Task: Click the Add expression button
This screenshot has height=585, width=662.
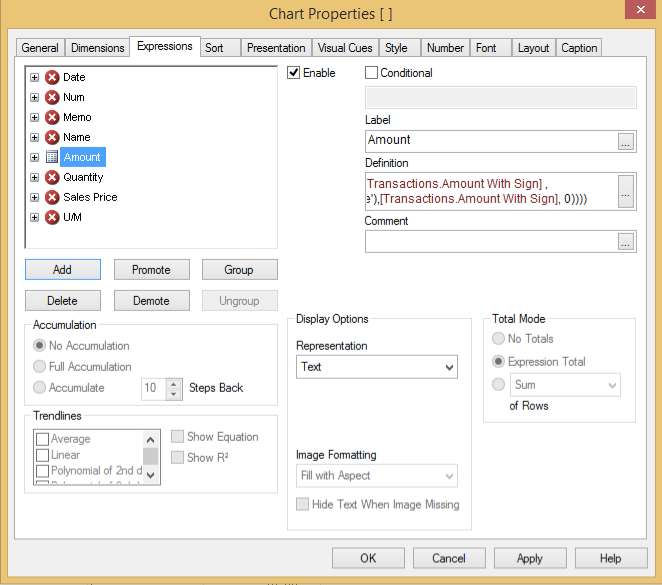Action: click(x=62, y=270)
